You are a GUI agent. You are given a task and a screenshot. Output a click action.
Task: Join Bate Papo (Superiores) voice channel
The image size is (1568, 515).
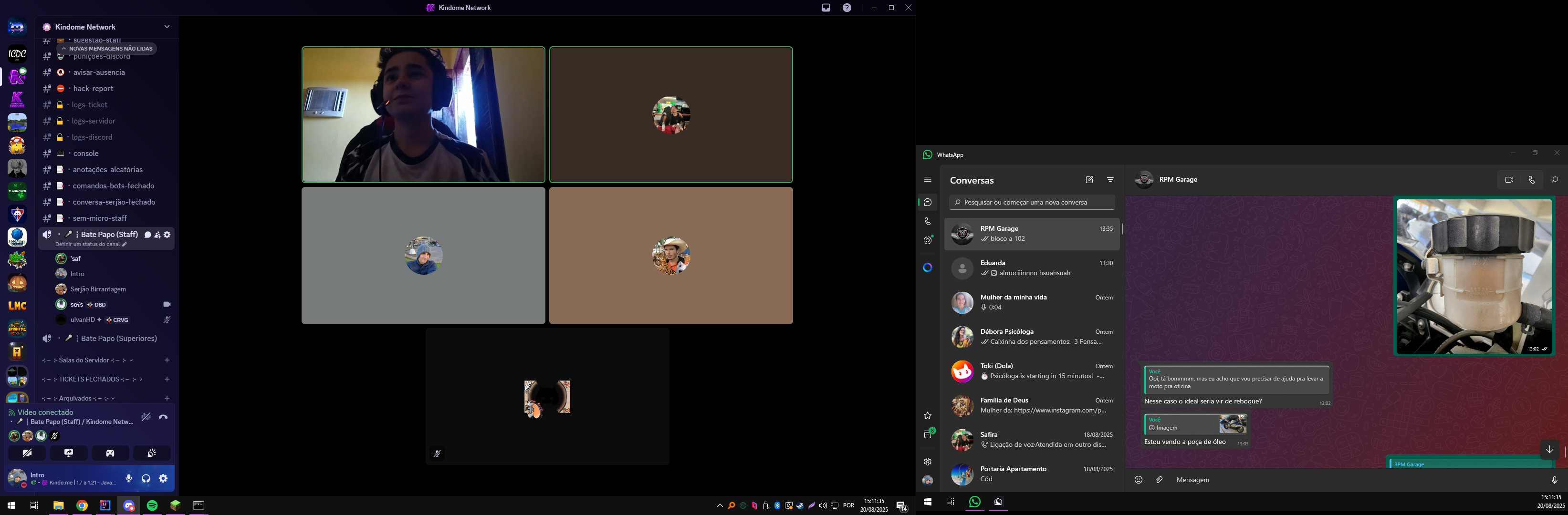(106, 339)
